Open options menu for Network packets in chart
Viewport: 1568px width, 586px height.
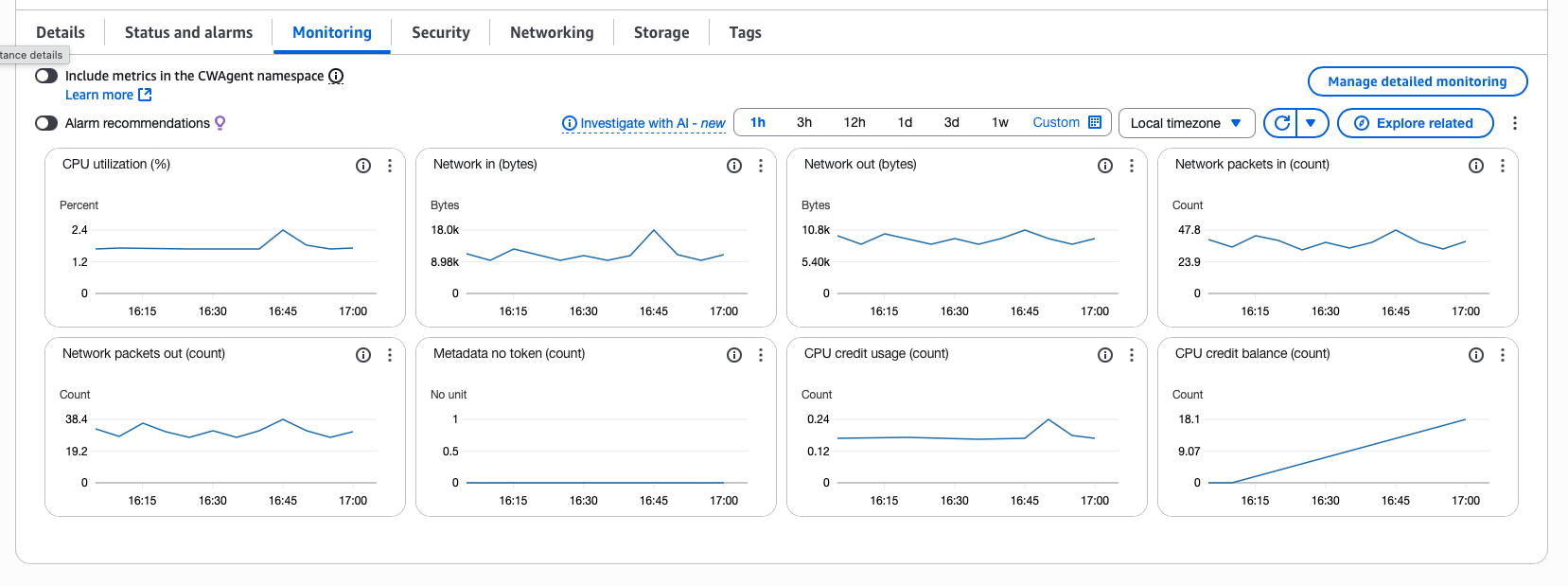pos(1503,166)
